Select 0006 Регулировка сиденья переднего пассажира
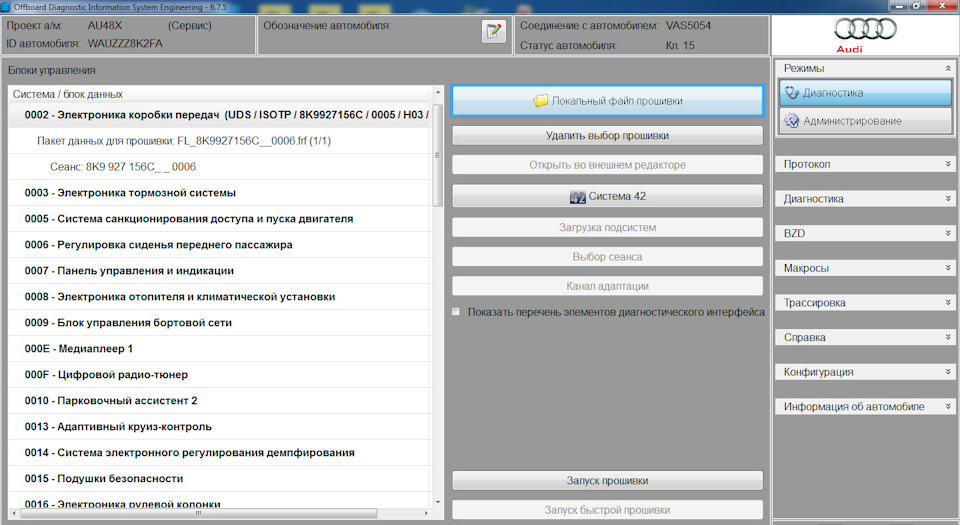This screenshot has height=525, width=960. (220, 245)
